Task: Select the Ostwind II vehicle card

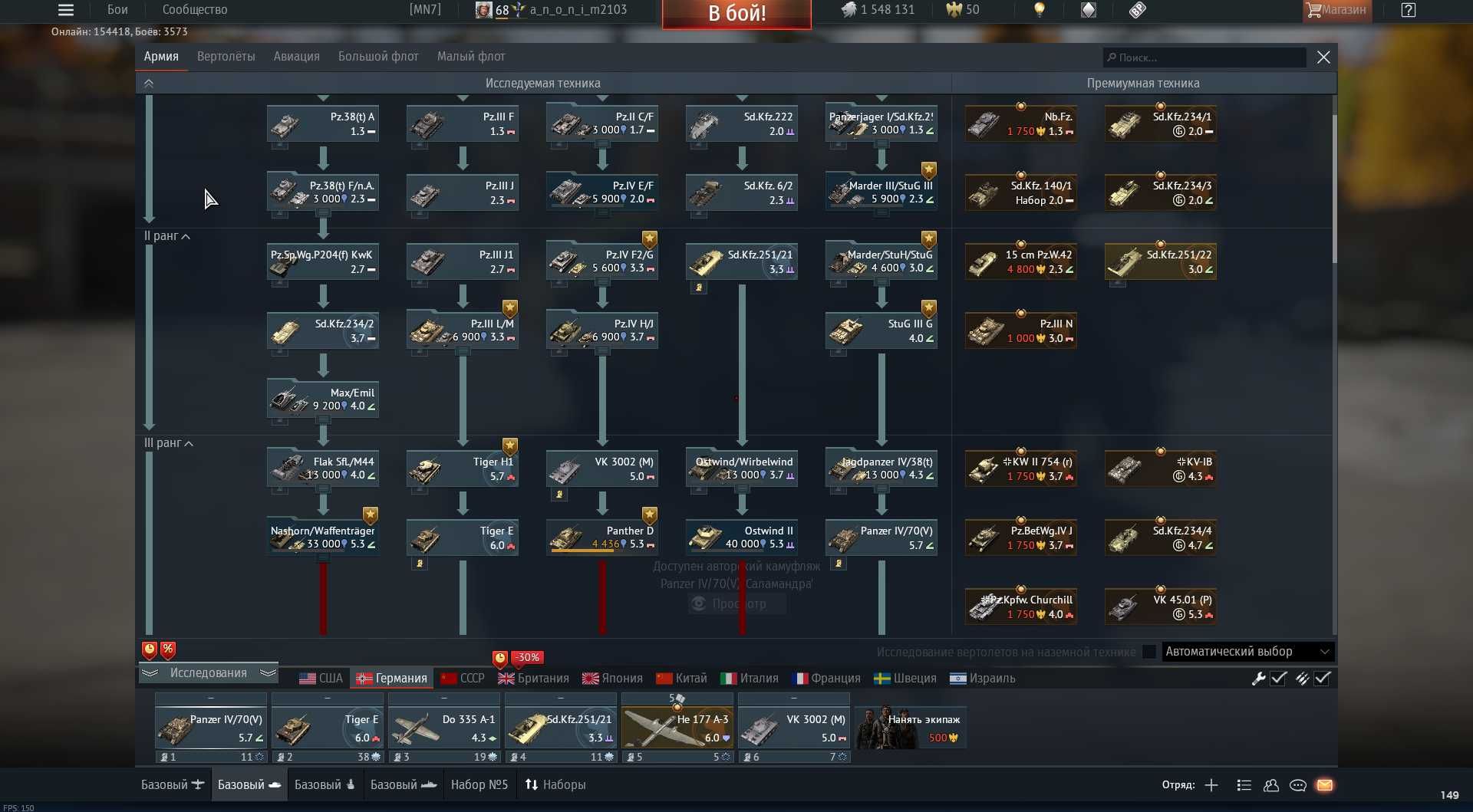Action: (742, 537)
